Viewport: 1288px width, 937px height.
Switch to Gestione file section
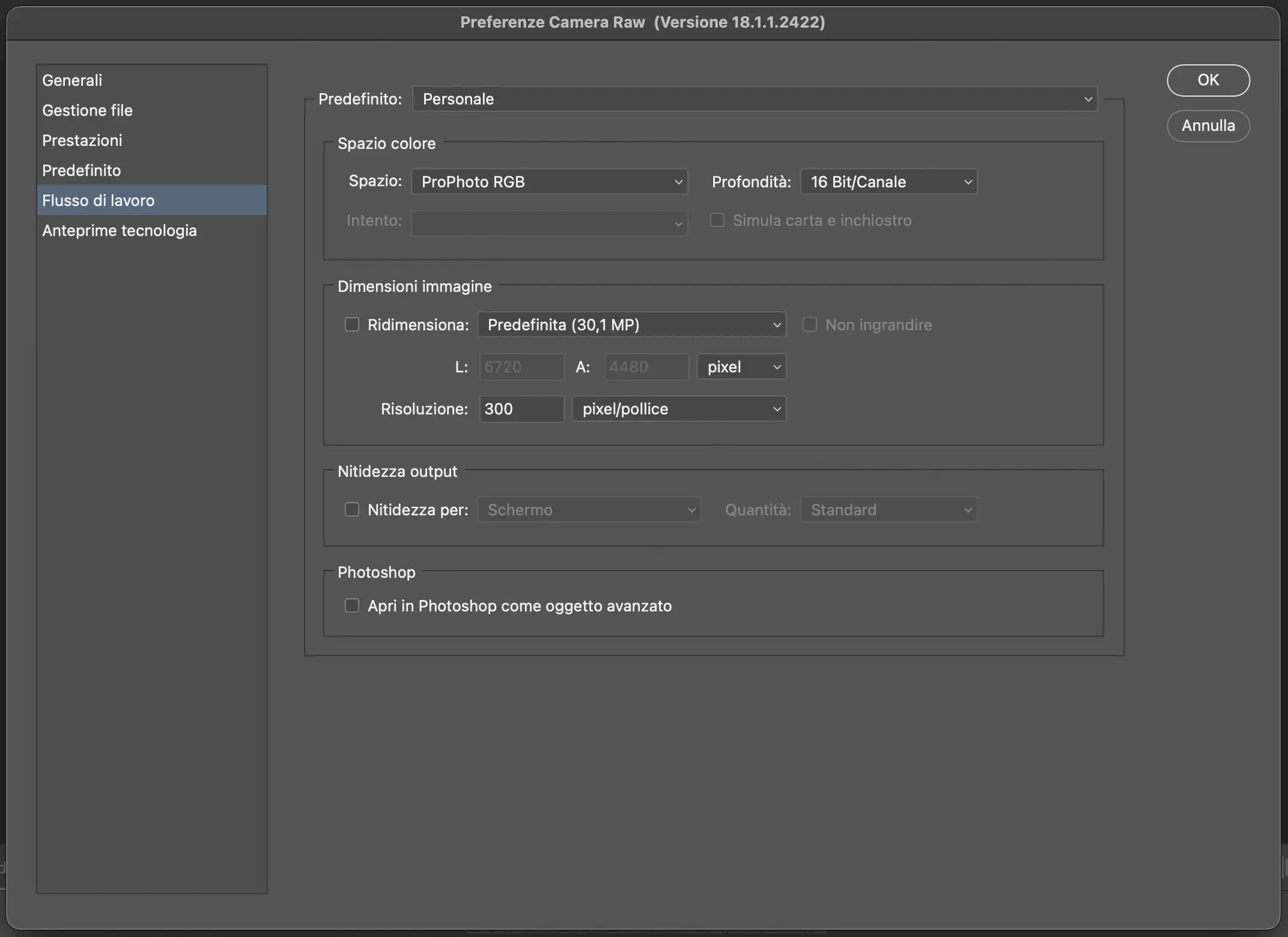88,111
